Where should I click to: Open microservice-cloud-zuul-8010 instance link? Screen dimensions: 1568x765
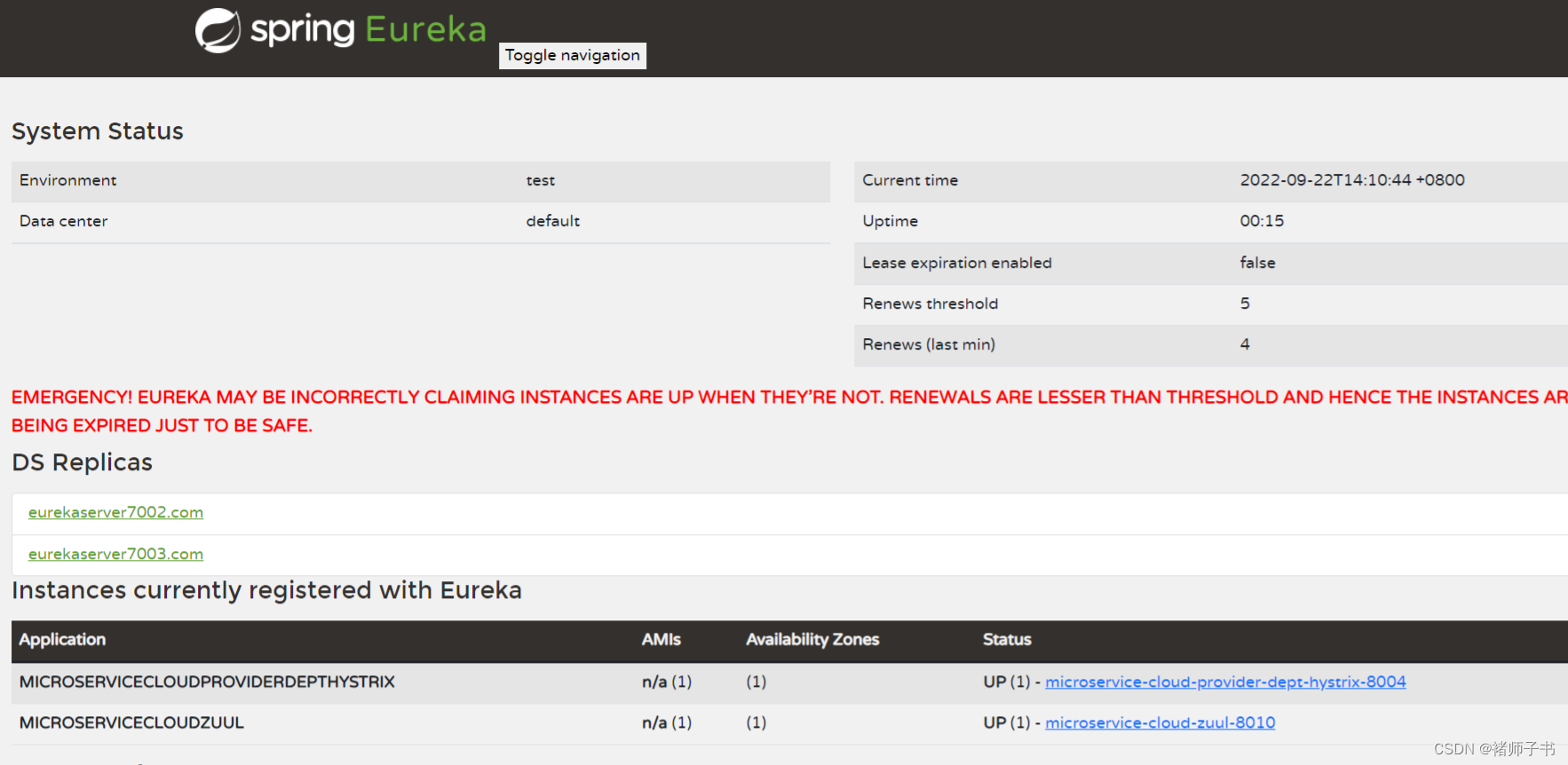(x=1160, y=722)
